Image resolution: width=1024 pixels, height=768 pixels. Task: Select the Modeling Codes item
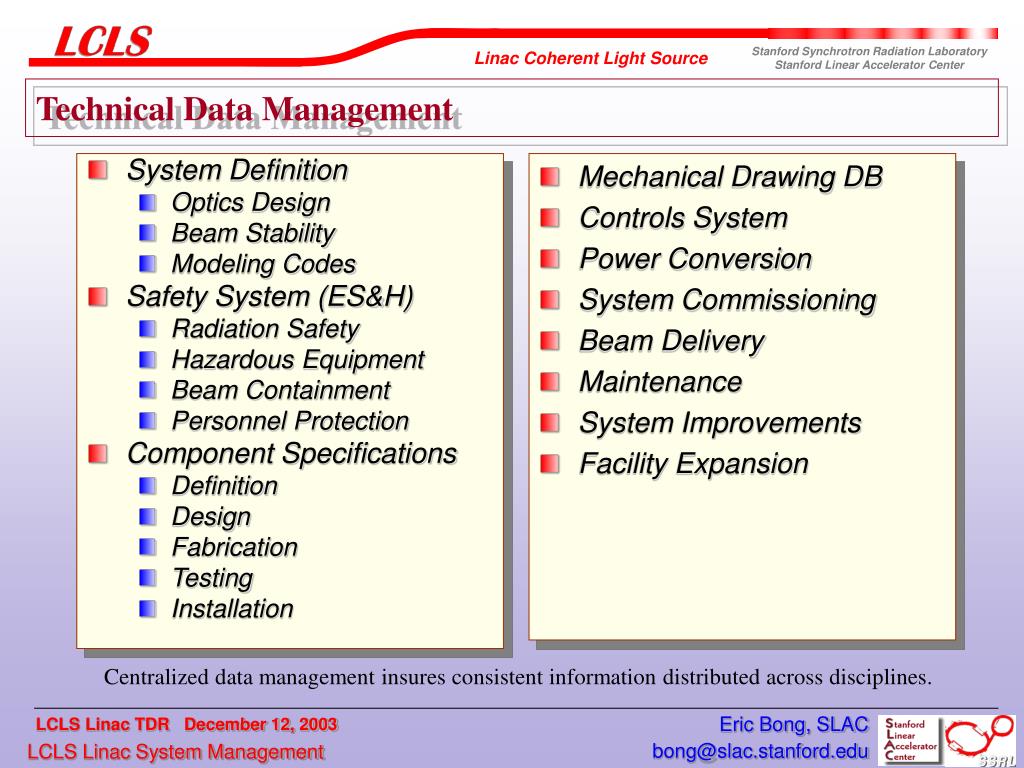pos(264,264)
